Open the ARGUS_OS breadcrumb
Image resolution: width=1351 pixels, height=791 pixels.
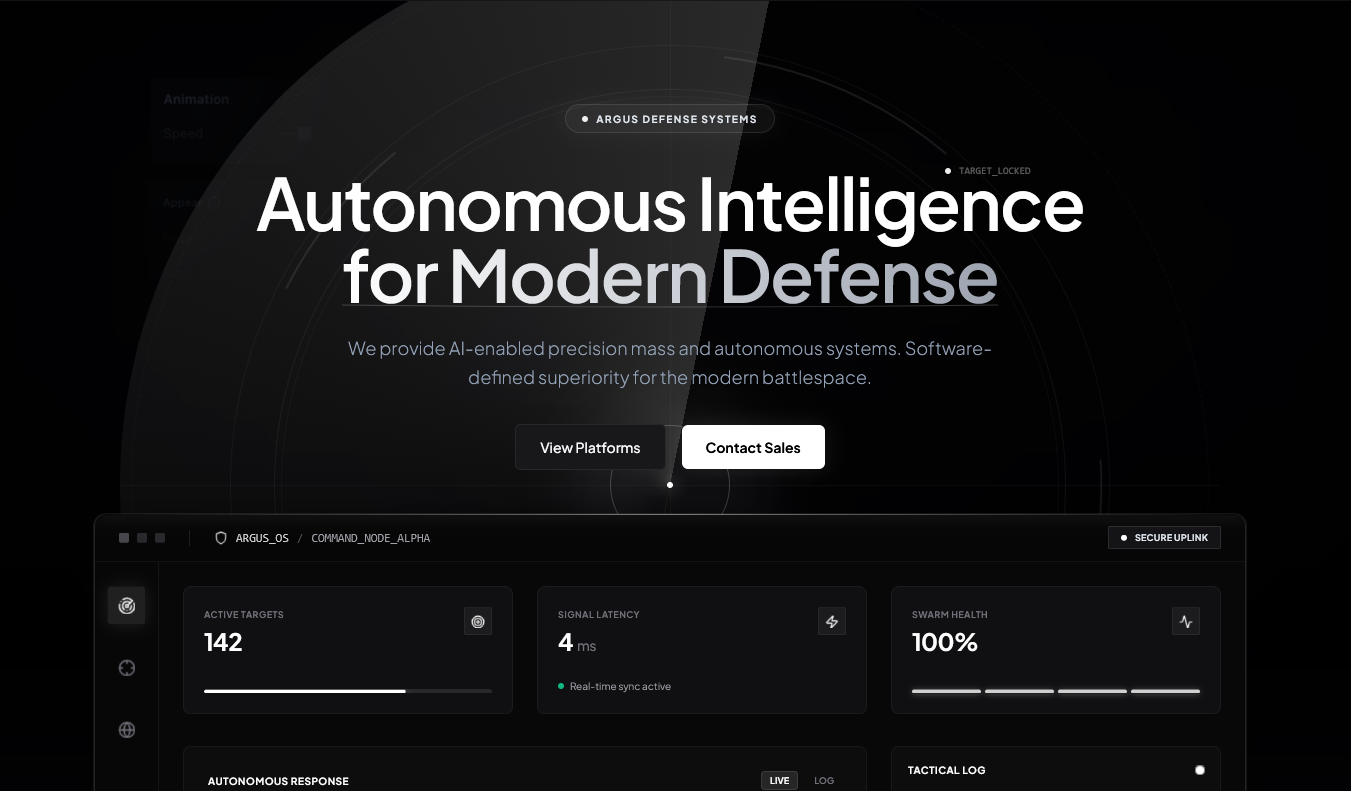click(262, 538)
